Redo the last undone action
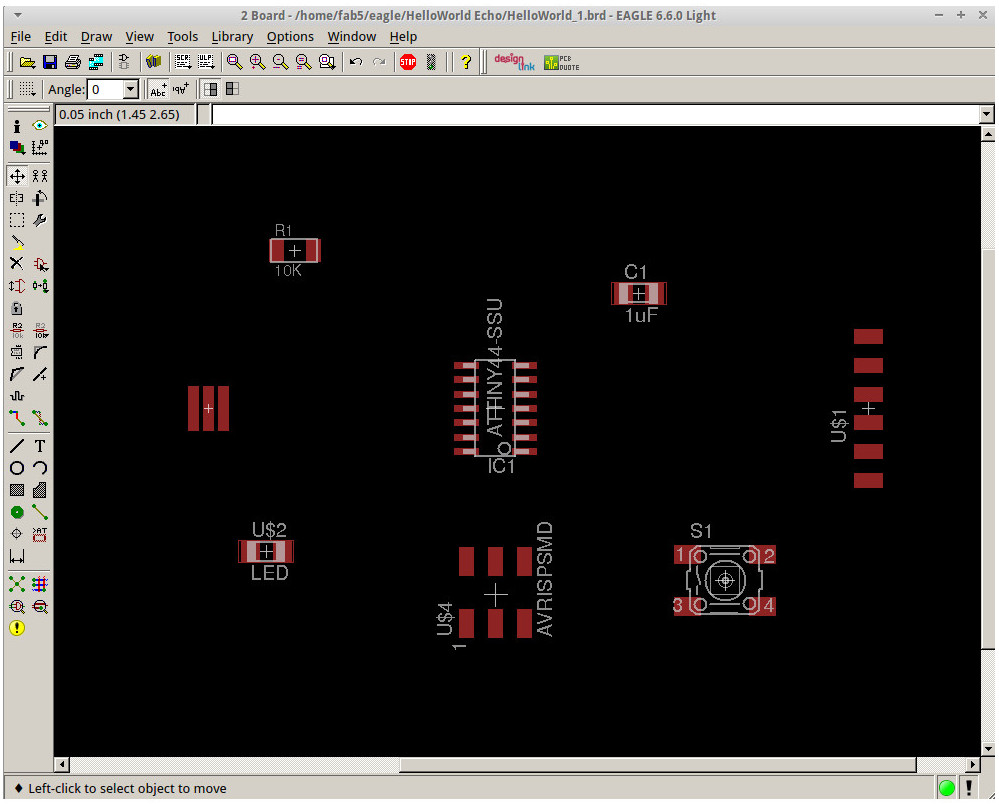Viewport: 999px width, 805px height. click(x=379, y=62)
